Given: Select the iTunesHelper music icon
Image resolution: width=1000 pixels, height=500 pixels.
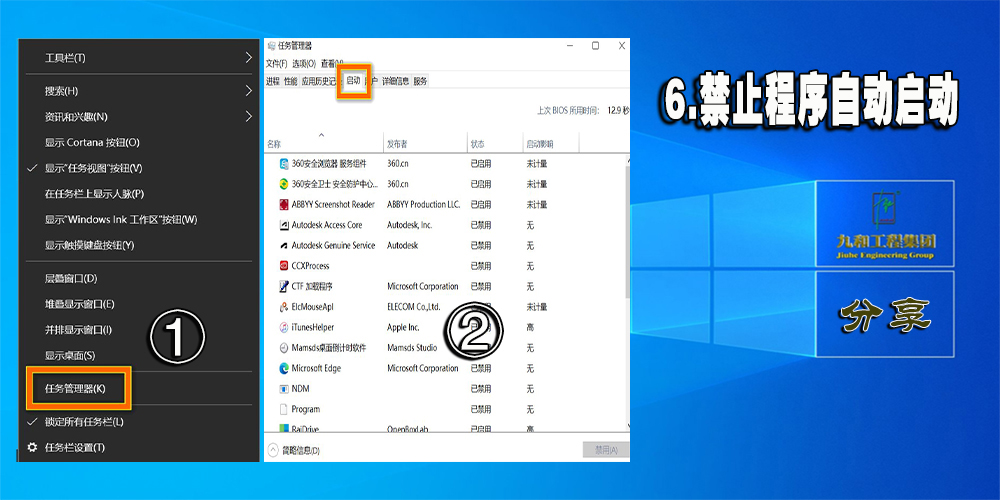Looking at the screenshot, I should click(x=284, y=327).
